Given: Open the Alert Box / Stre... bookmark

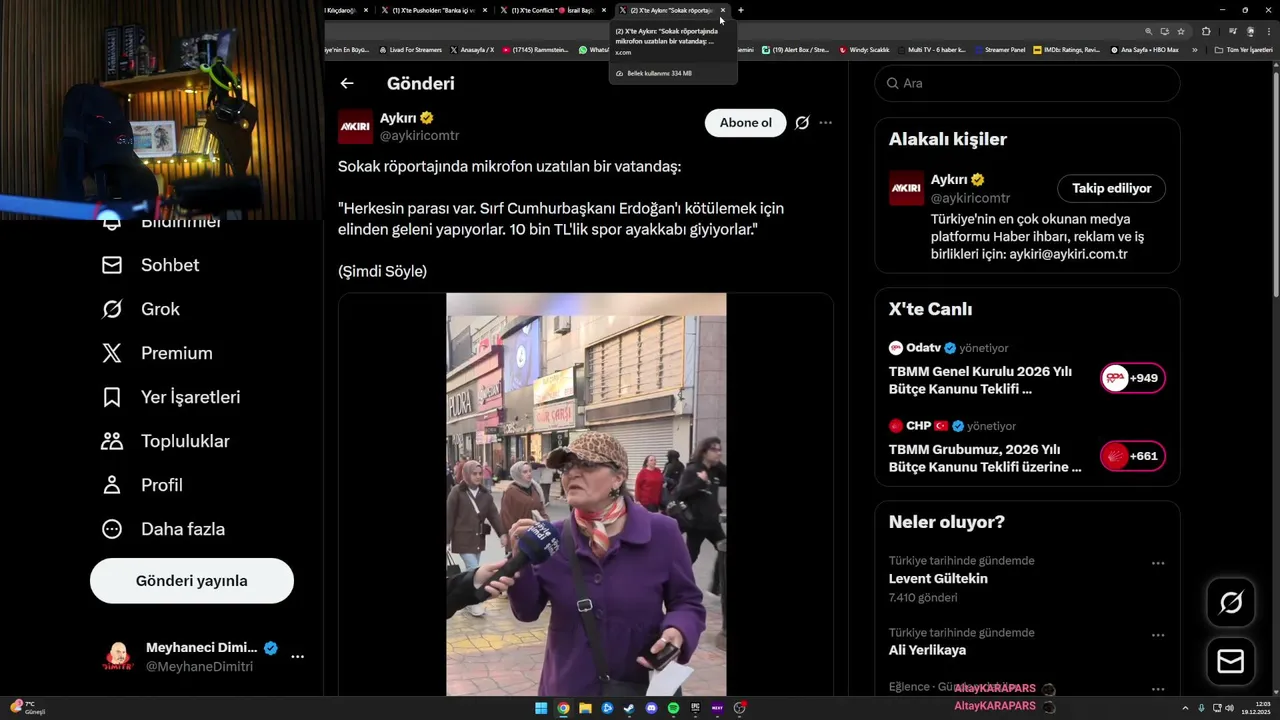Looking at the screenshot, I should click(796, 49).
